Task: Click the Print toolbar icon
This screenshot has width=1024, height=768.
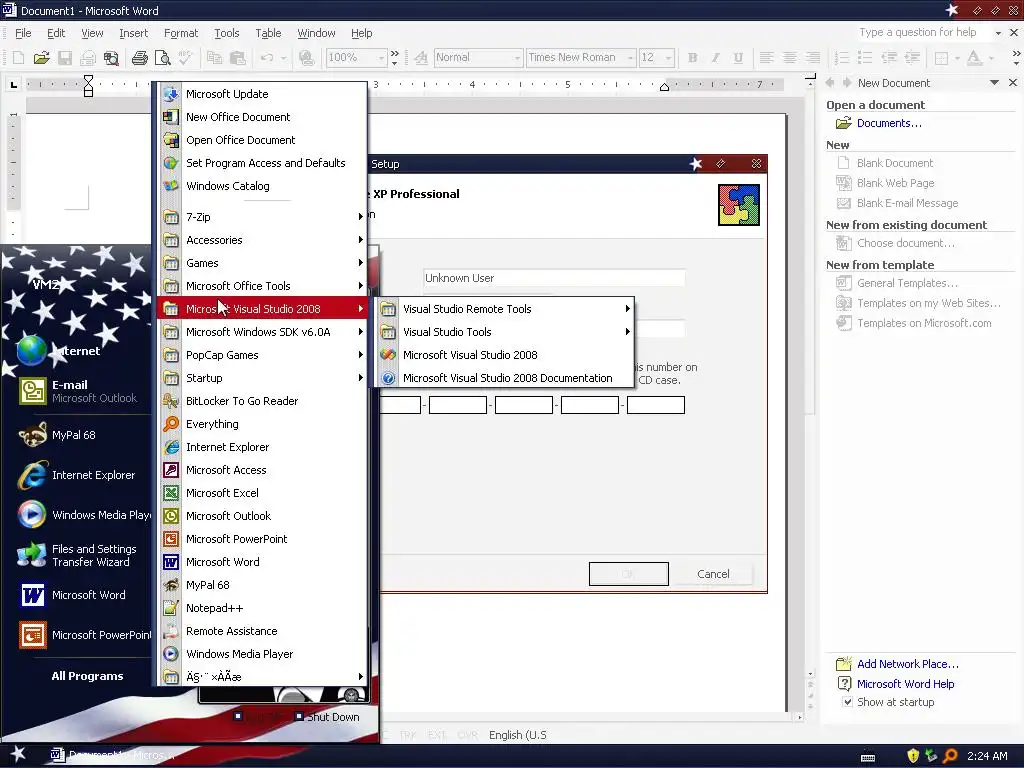Action: 139,57
